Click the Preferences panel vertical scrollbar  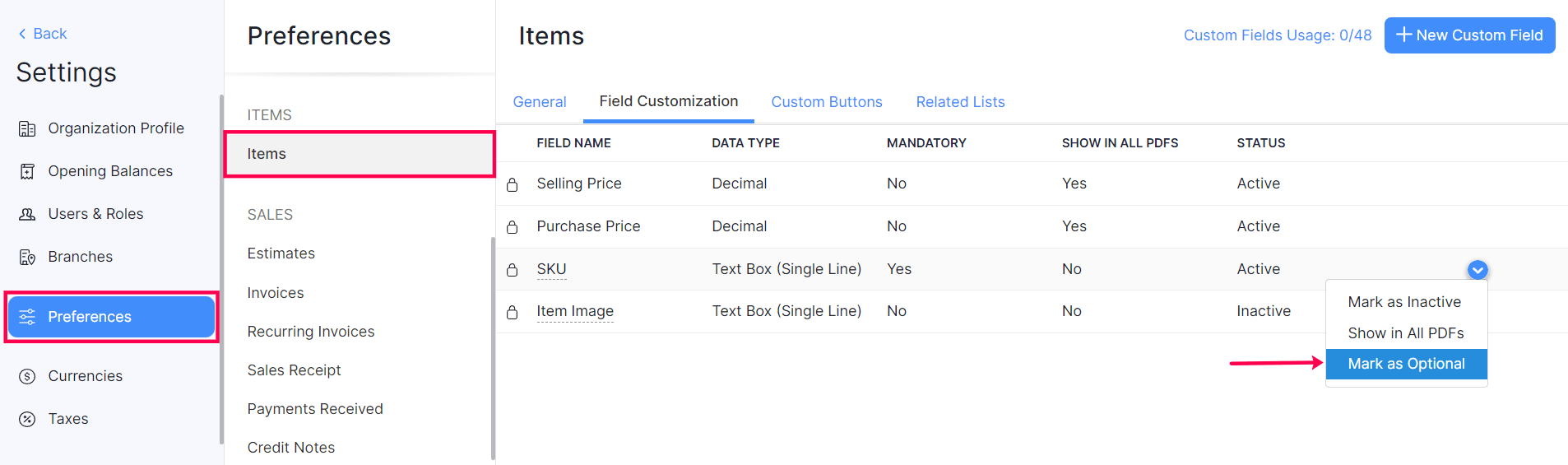click(493, 346)
